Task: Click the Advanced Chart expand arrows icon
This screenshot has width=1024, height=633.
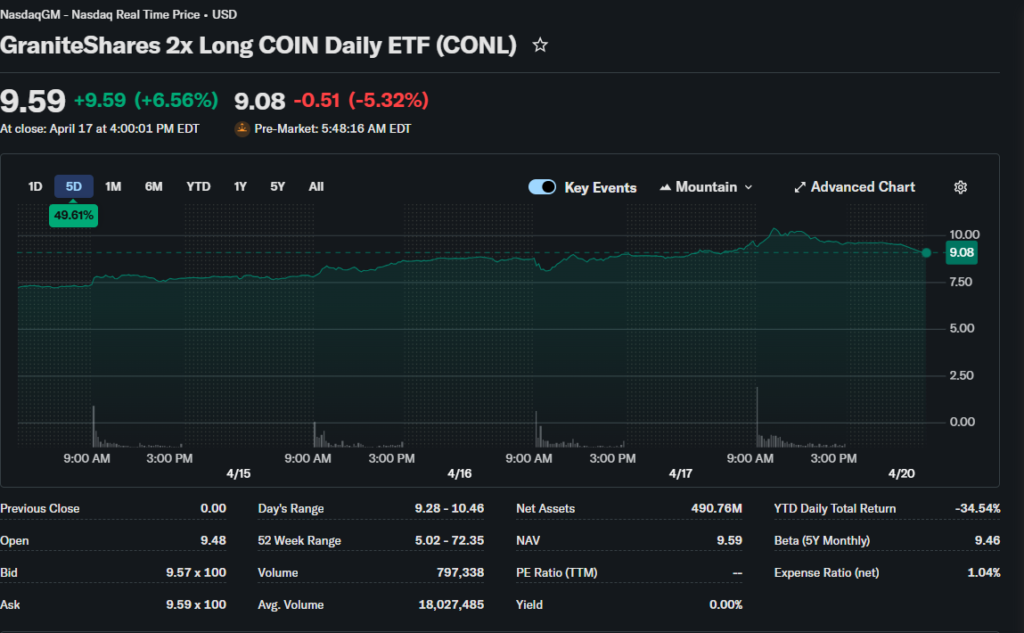Action: pos(800,187)
